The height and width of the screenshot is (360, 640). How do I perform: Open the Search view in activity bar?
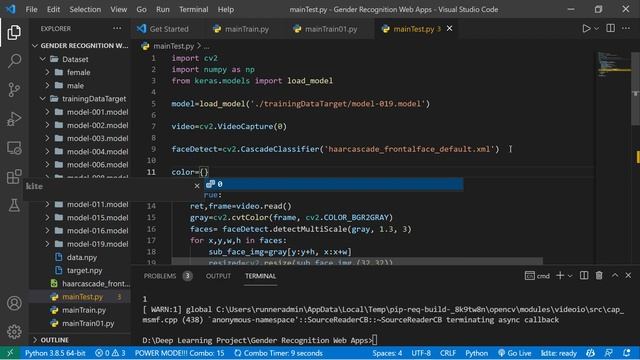coord(14,61)
